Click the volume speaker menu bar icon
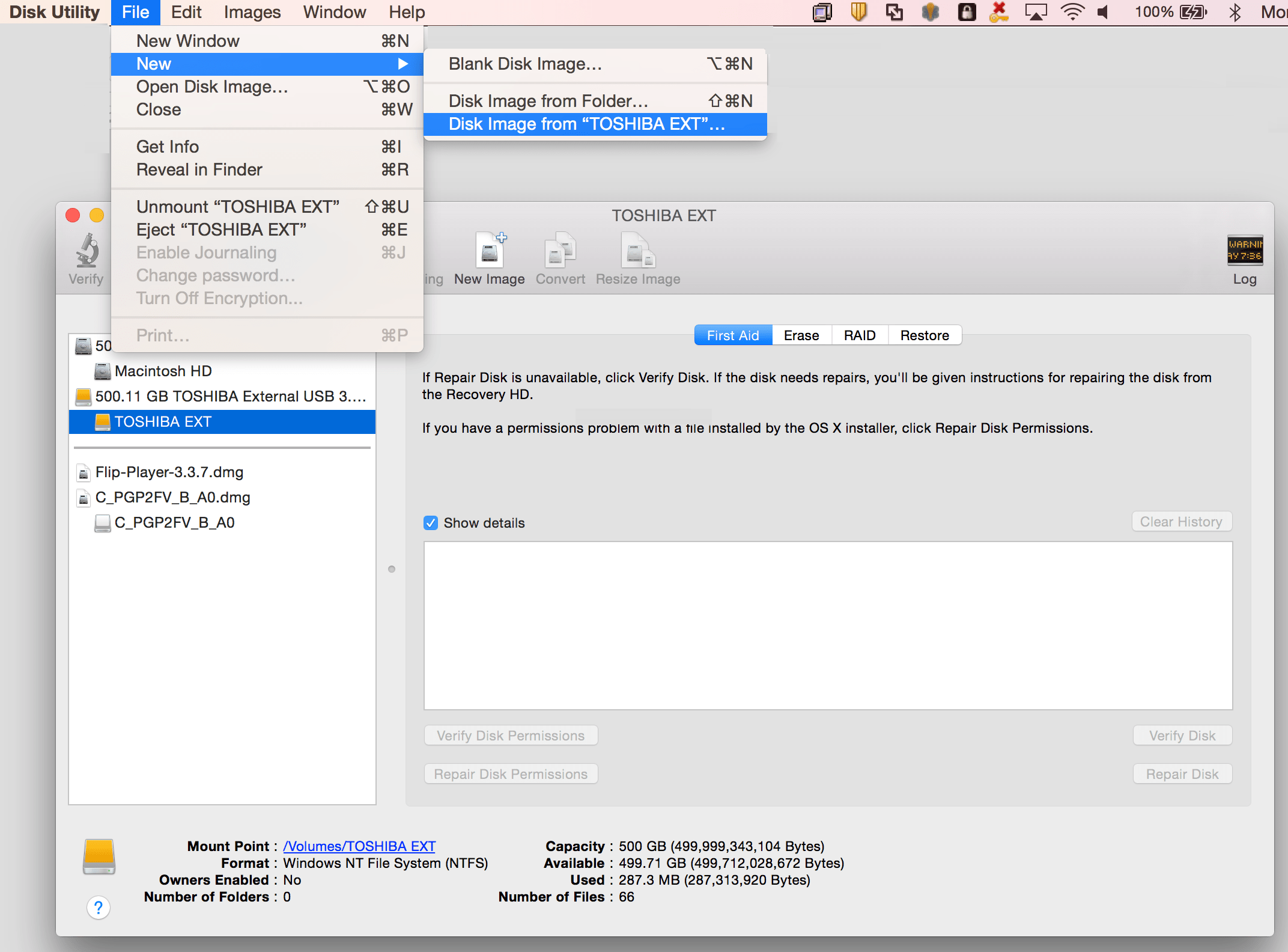1288x952 pixels. point(1103,12)
